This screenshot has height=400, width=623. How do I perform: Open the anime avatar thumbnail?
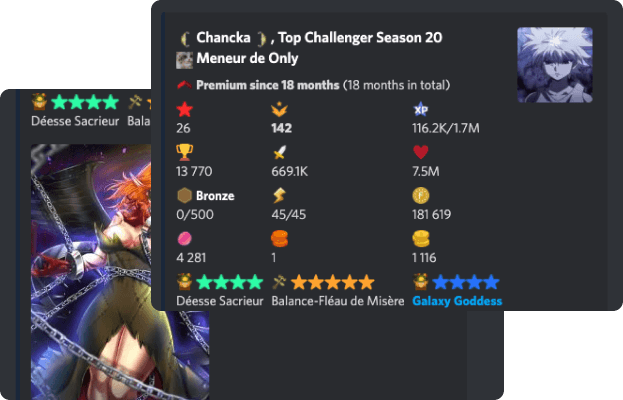coord(555,65)
